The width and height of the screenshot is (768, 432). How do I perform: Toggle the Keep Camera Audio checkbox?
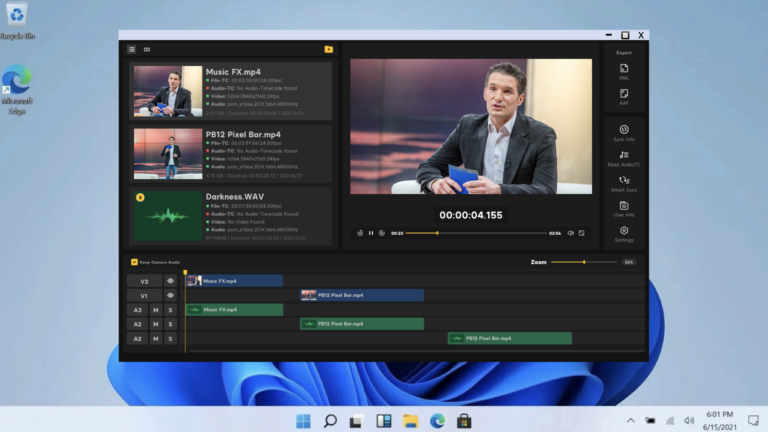[135, 262]
